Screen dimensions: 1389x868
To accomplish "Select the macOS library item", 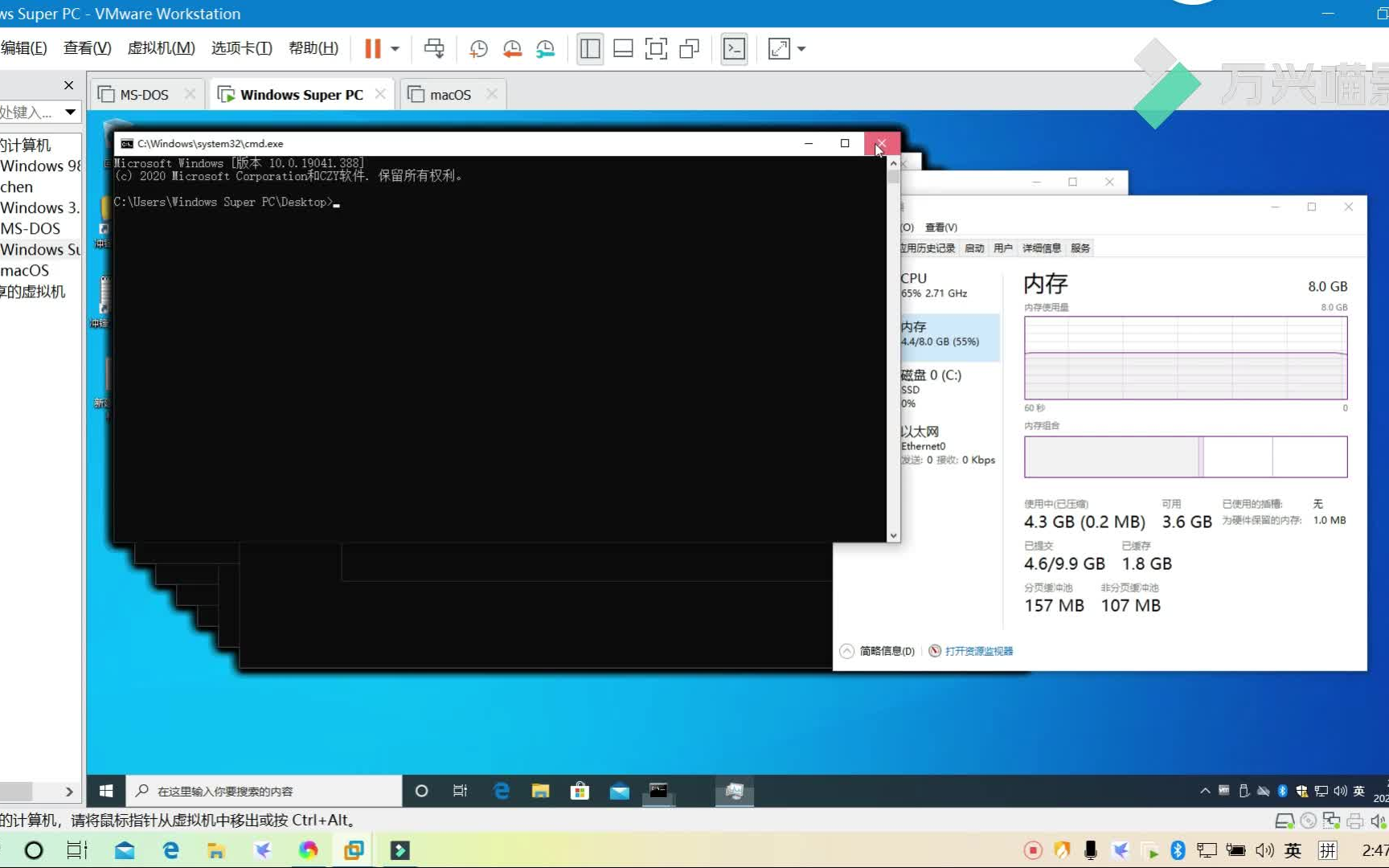I will pyautogui.click(x=25, y=270).
